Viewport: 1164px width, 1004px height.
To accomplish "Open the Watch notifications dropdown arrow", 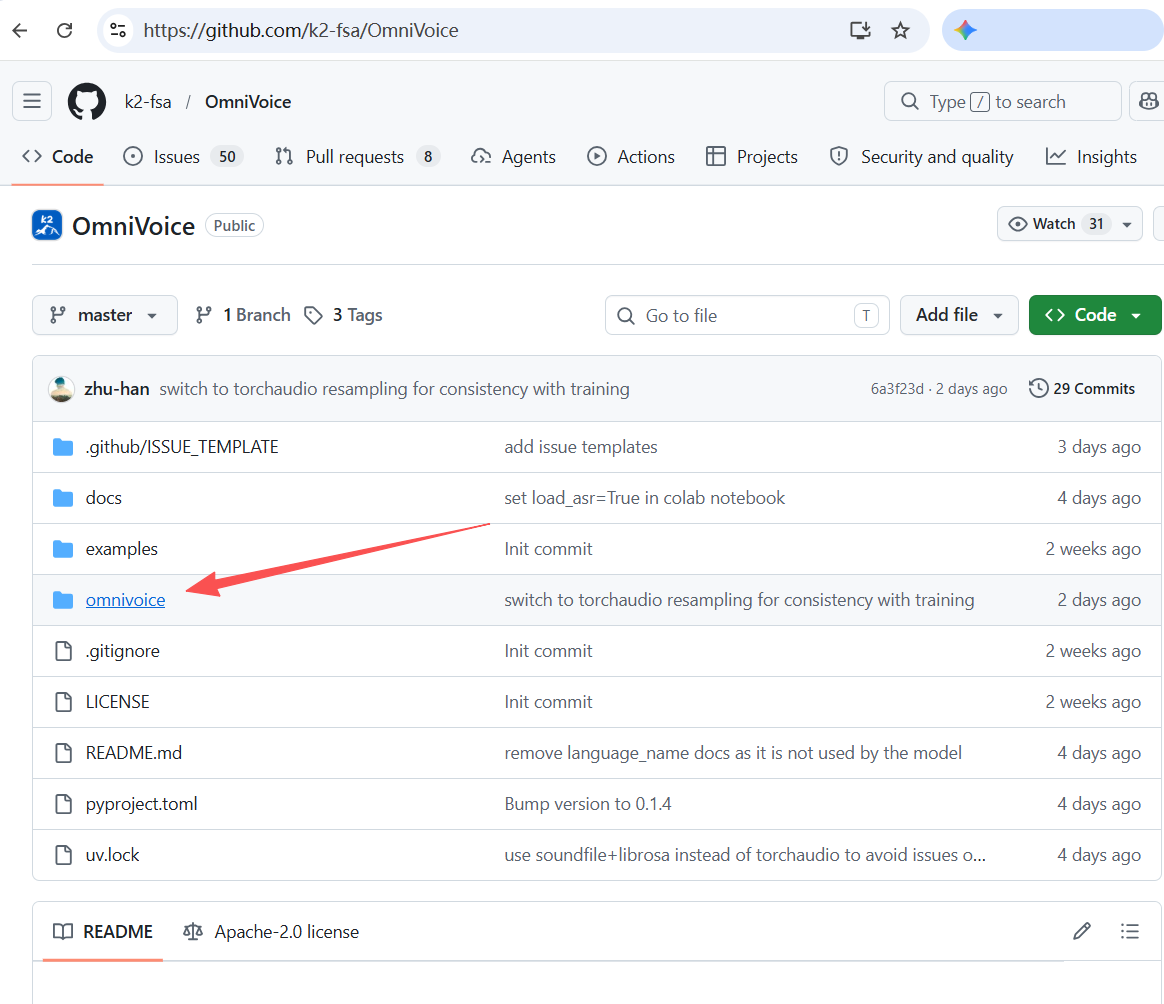I will coord(1129,224).
